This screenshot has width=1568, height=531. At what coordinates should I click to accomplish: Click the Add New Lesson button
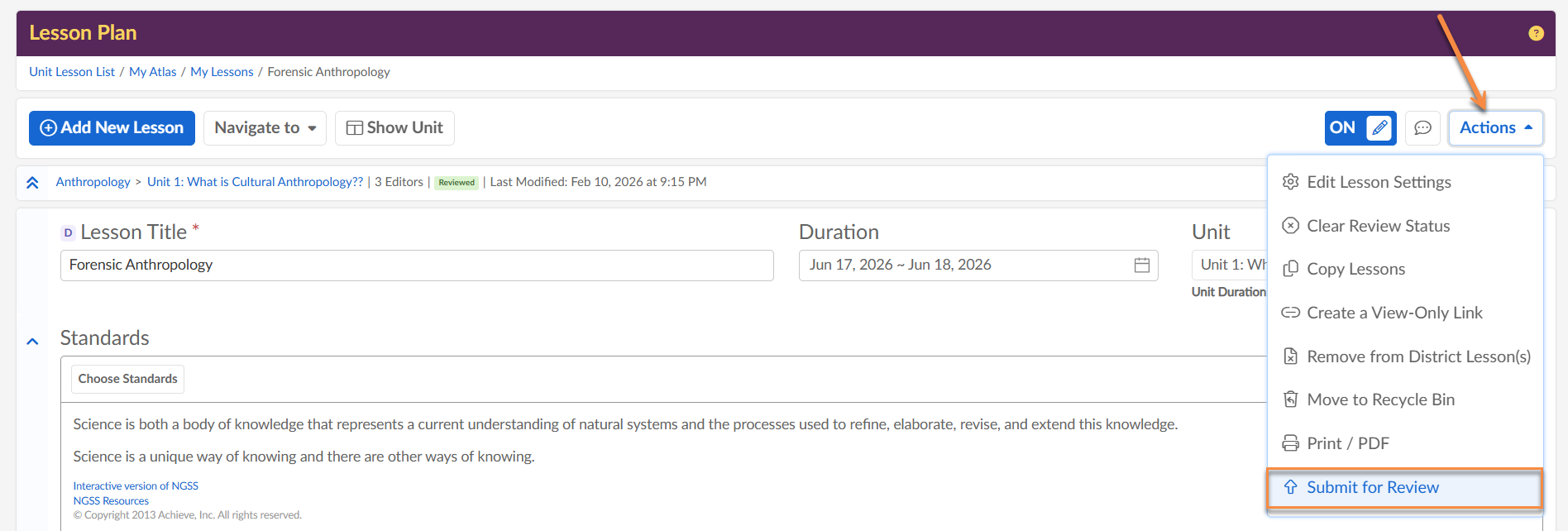tap(112, 128)
